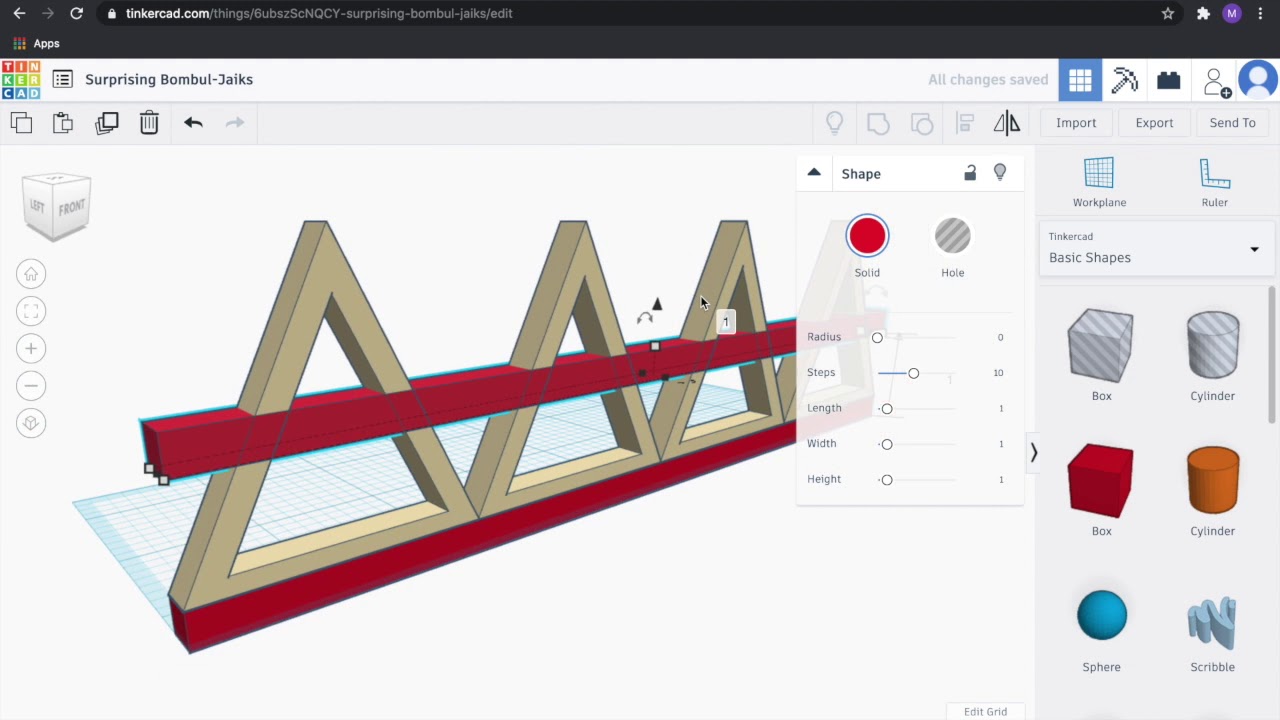Viewport: 1280px width, 720px height.
Task: Select the Workplane tool
Action: [1099, 182]
